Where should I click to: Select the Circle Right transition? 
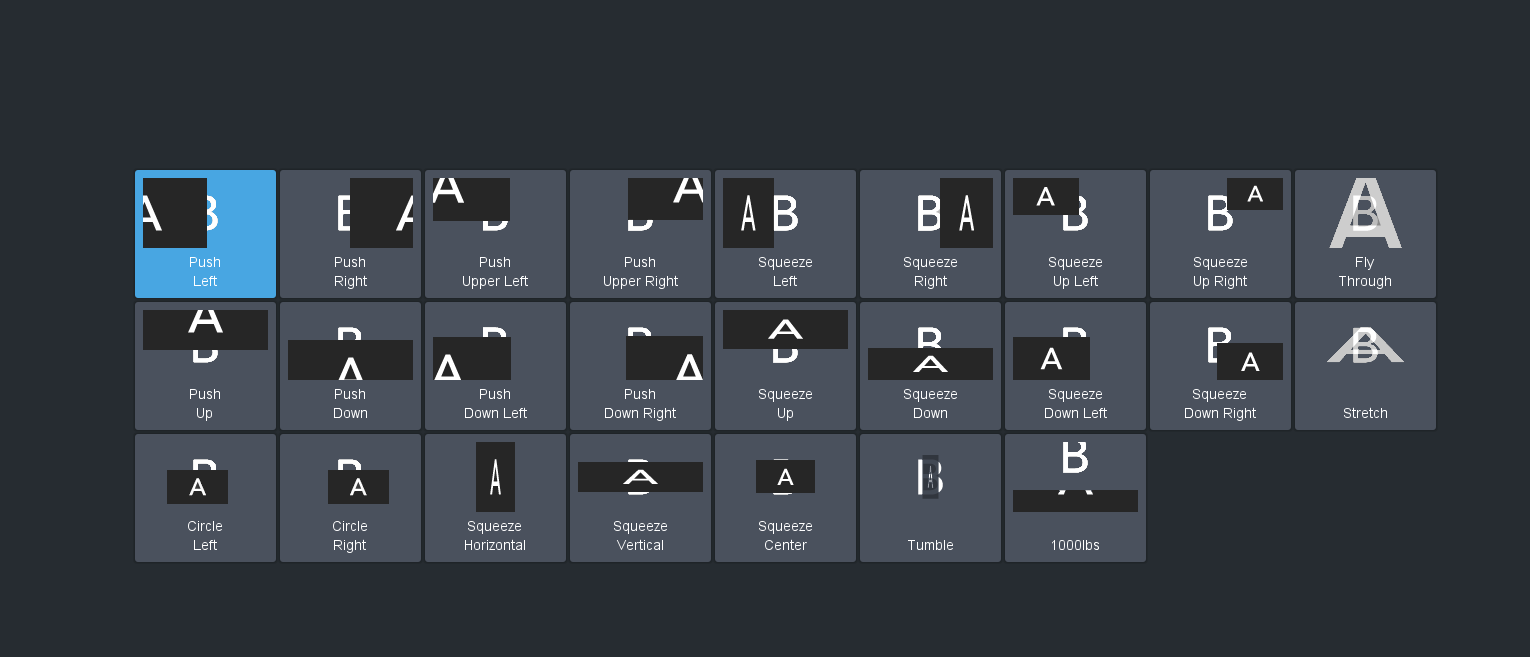pos(350,498)
